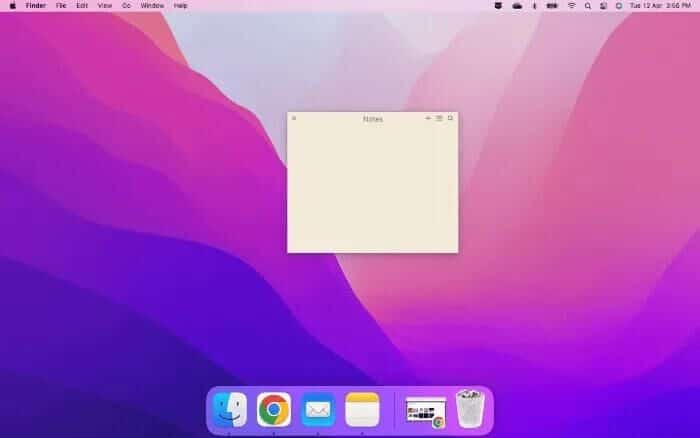Open Siri from the menu bar
Screen dimensions: 700x438
tap(619, 6)
